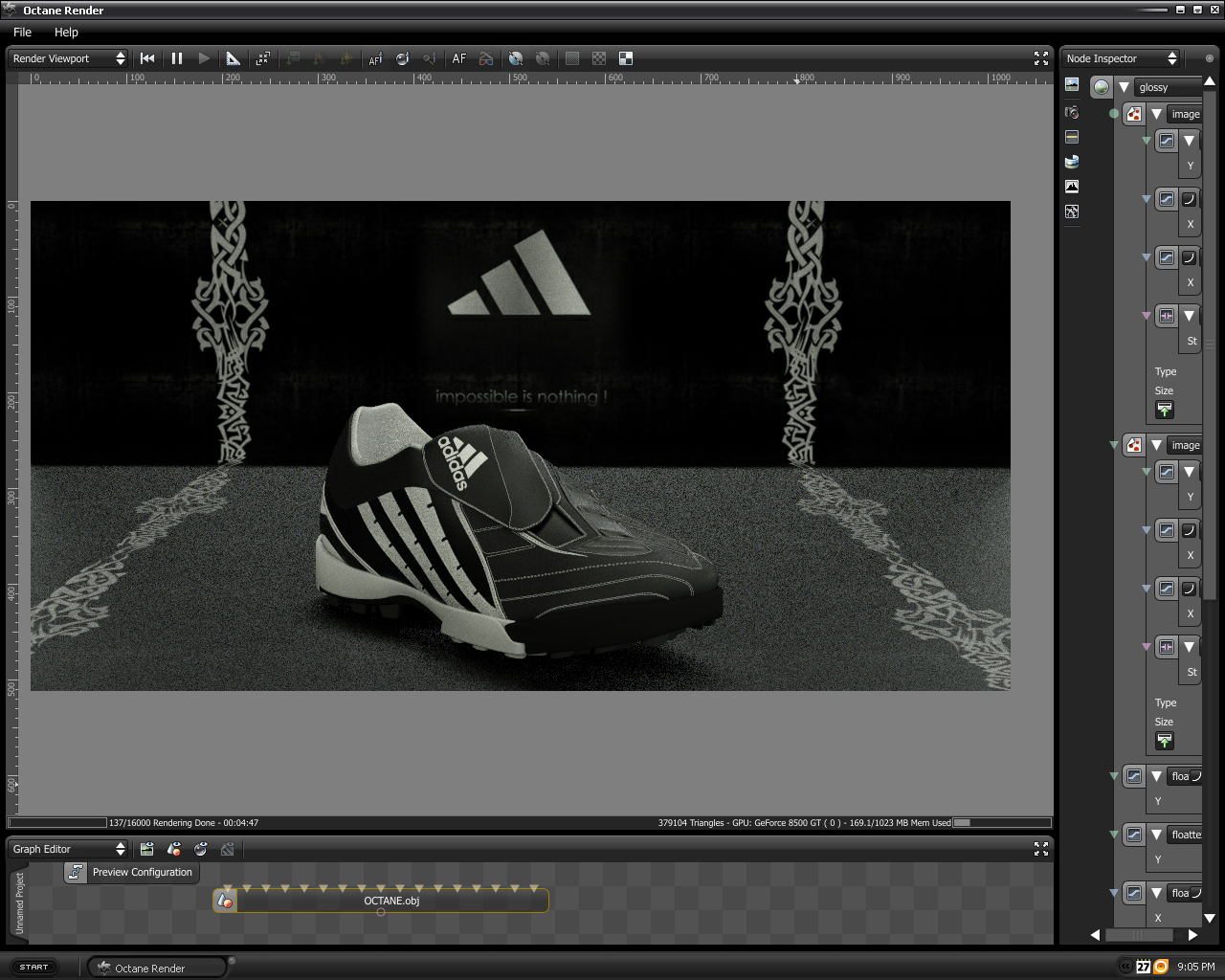
Task: Click the Preview Configuration node
Action: click(131, 872)
